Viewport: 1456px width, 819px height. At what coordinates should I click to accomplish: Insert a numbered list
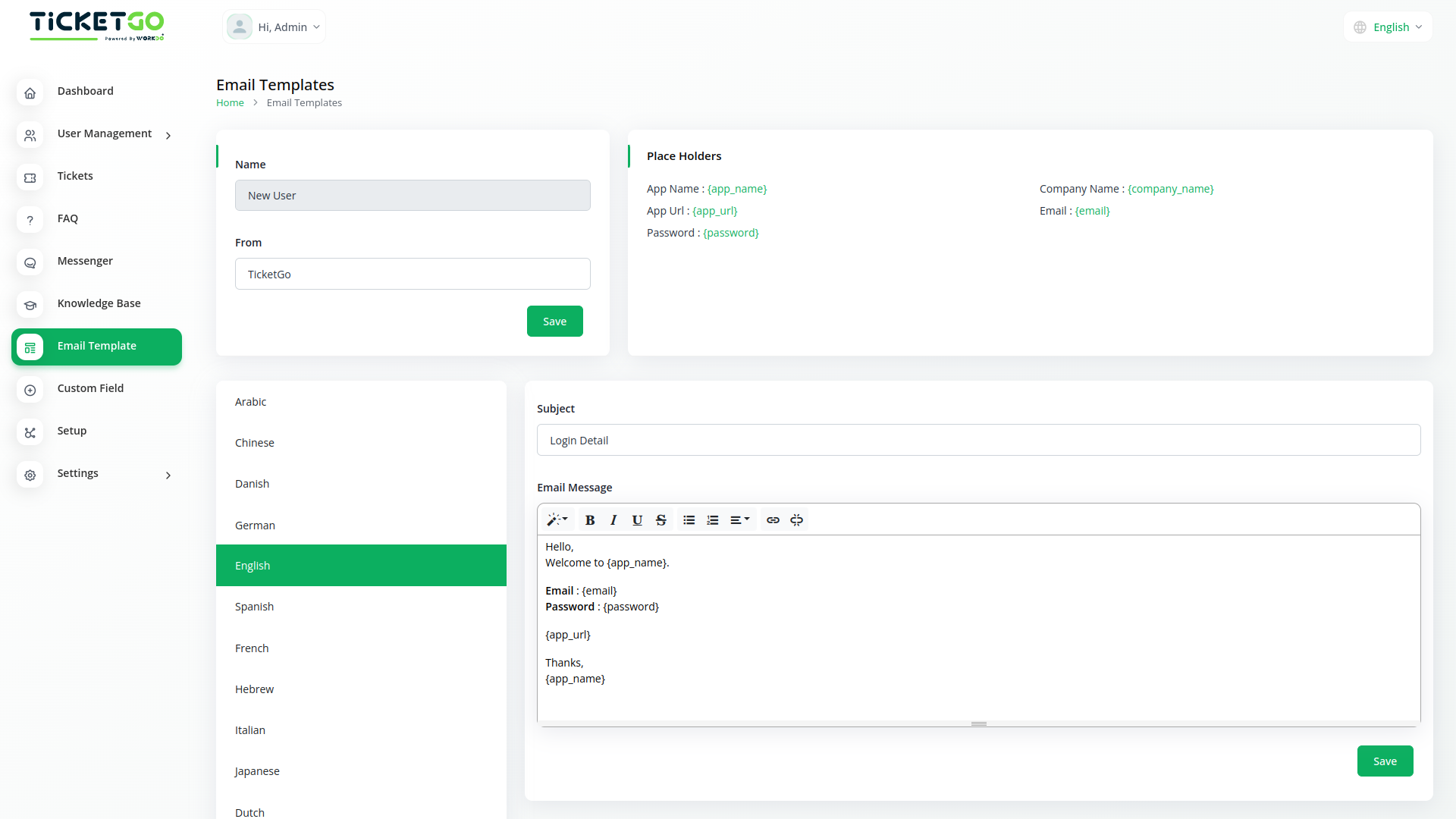coord(712,519)
